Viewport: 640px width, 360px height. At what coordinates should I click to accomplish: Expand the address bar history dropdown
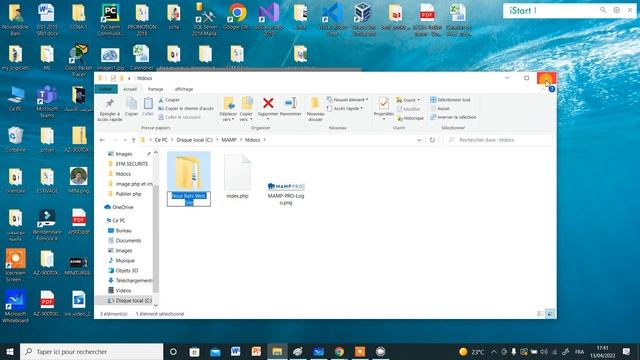tap(419, 140)
